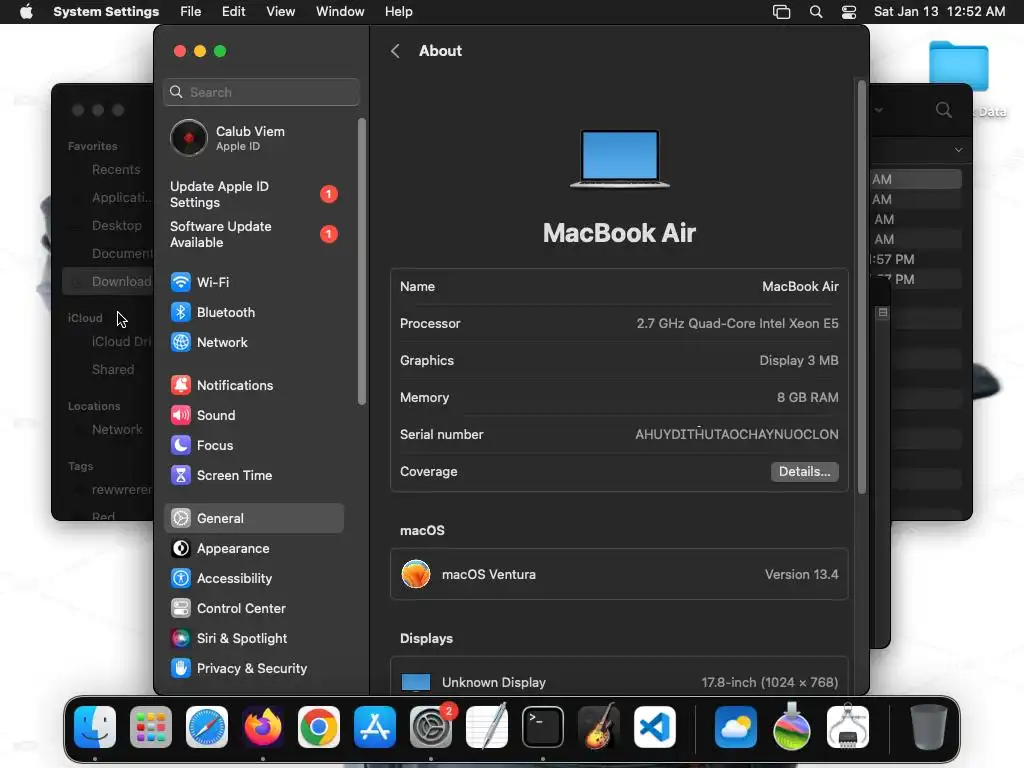This screenshot has height=768, width=1024.
Task: Open macOS Sonoma installer in Dock
Action: click(792, 727)
